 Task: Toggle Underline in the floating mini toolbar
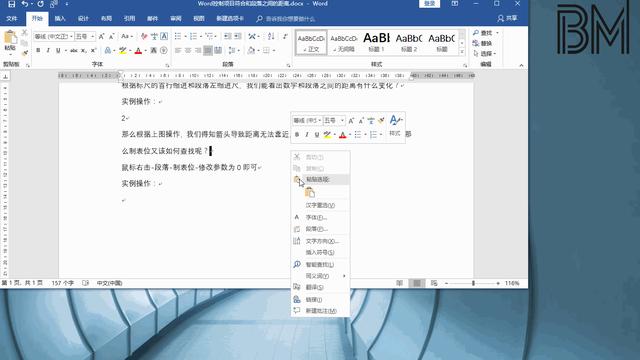317,135
